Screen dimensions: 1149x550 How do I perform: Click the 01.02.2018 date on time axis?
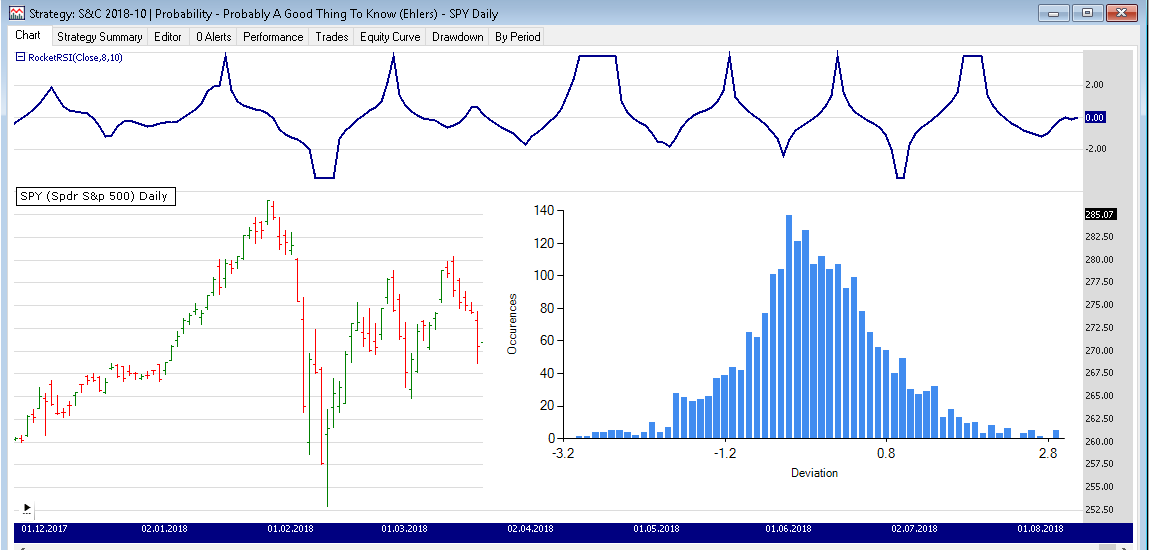click(x=291, y=529)
